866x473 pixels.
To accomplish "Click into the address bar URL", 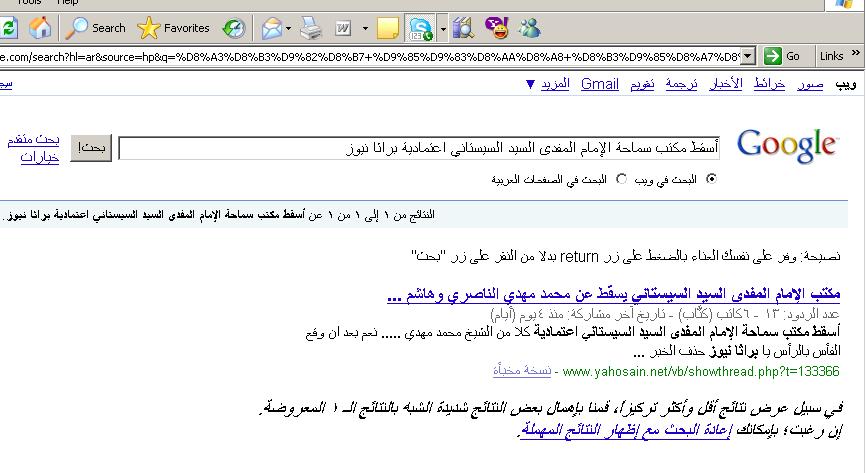I will click(x=369, y=56).
